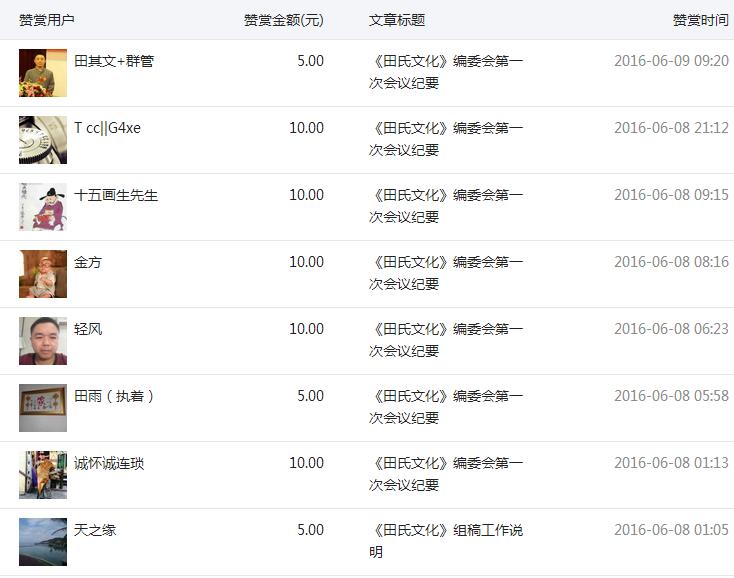734x578 pixels.
Task: Select timestamp 2016-06-08 21:12
Action: point(671,128)
